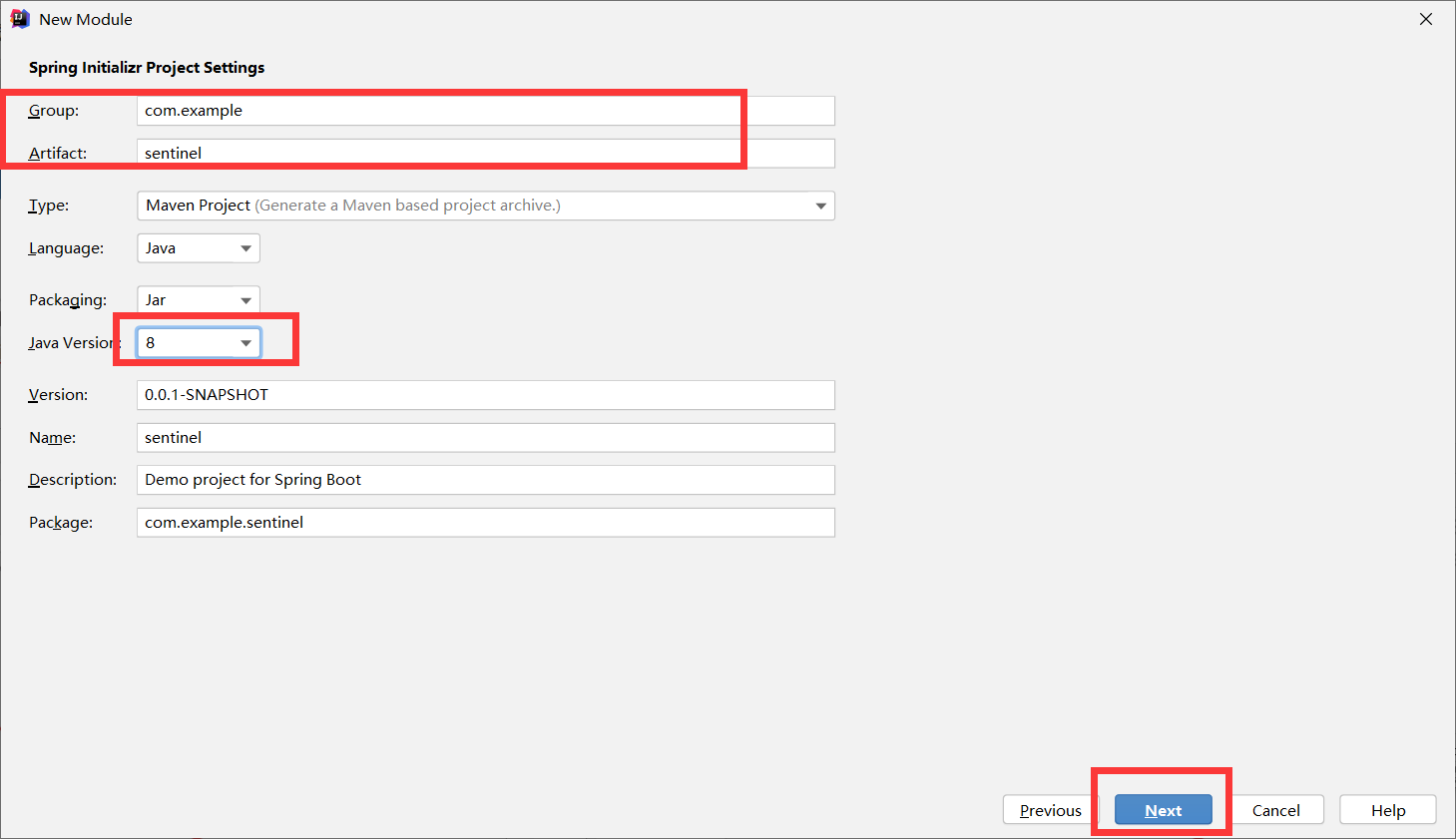
Task: Click the Packaging label
Action: pyautogui.click(x=68, y=300)
